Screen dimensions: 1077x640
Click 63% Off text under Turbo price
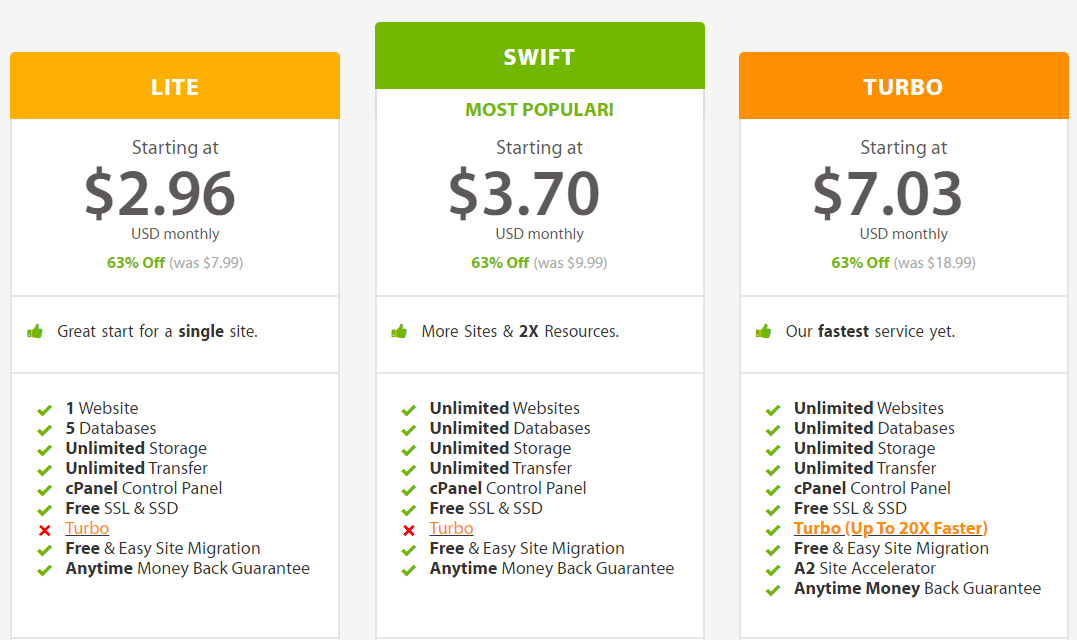860,263
